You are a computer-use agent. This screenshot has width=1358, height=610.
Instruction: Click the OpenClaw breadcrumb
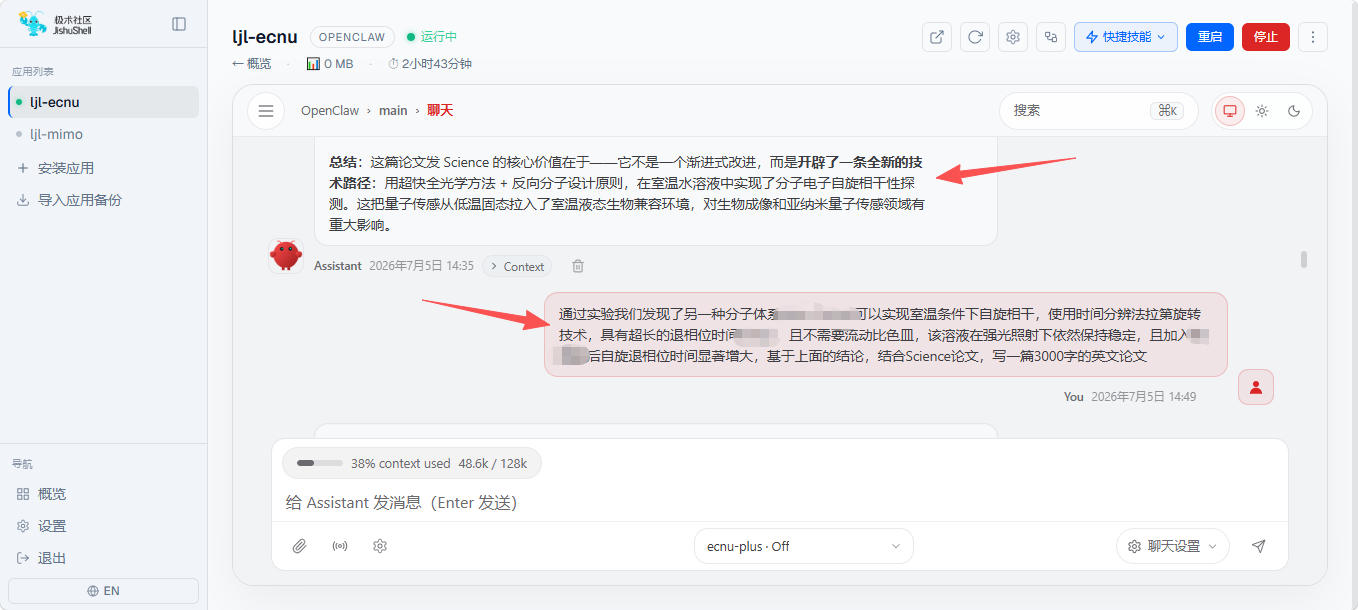(x=330, y=111)
